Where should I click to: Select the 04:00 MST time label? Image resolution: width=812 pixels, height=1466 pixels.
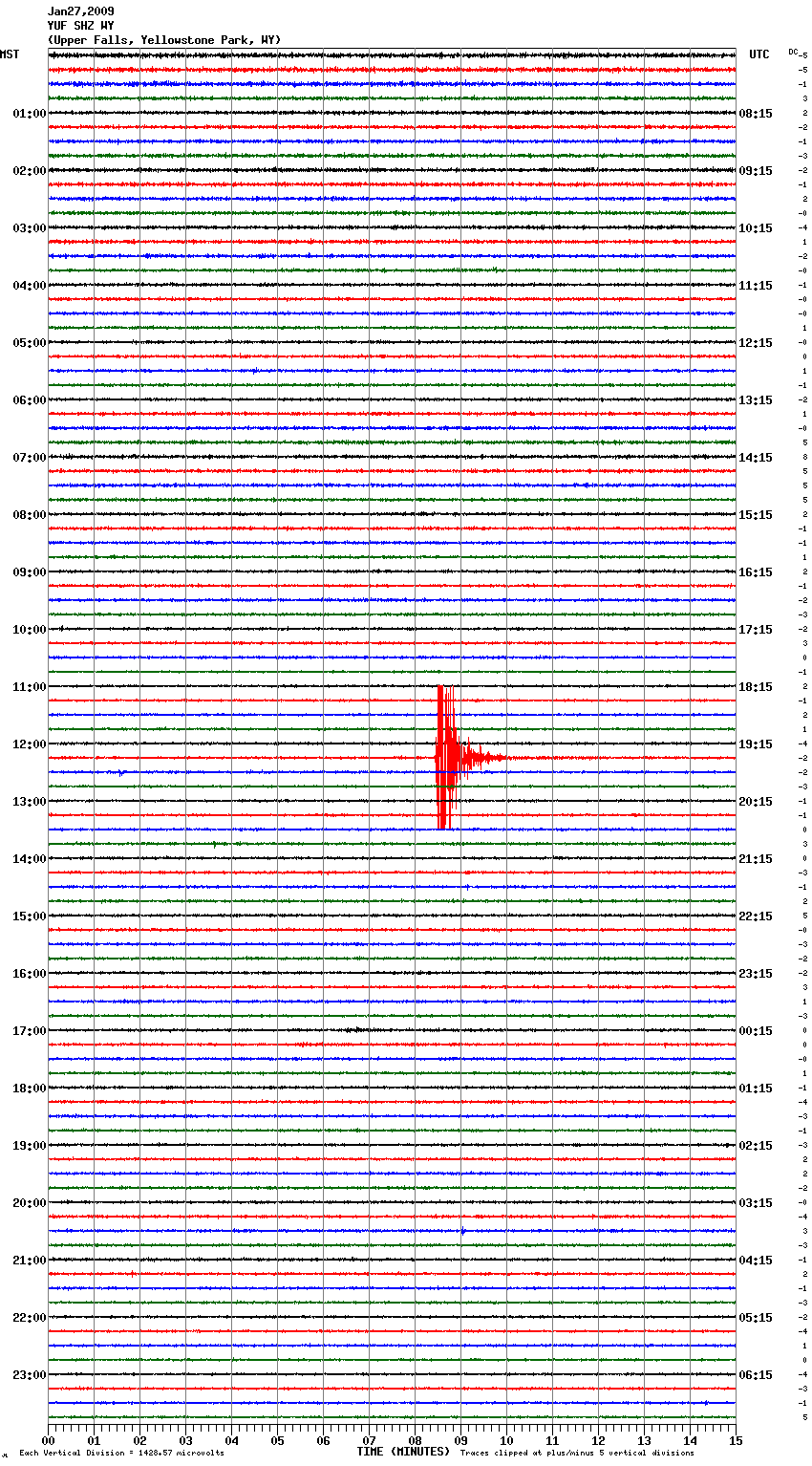pos(30,286)
